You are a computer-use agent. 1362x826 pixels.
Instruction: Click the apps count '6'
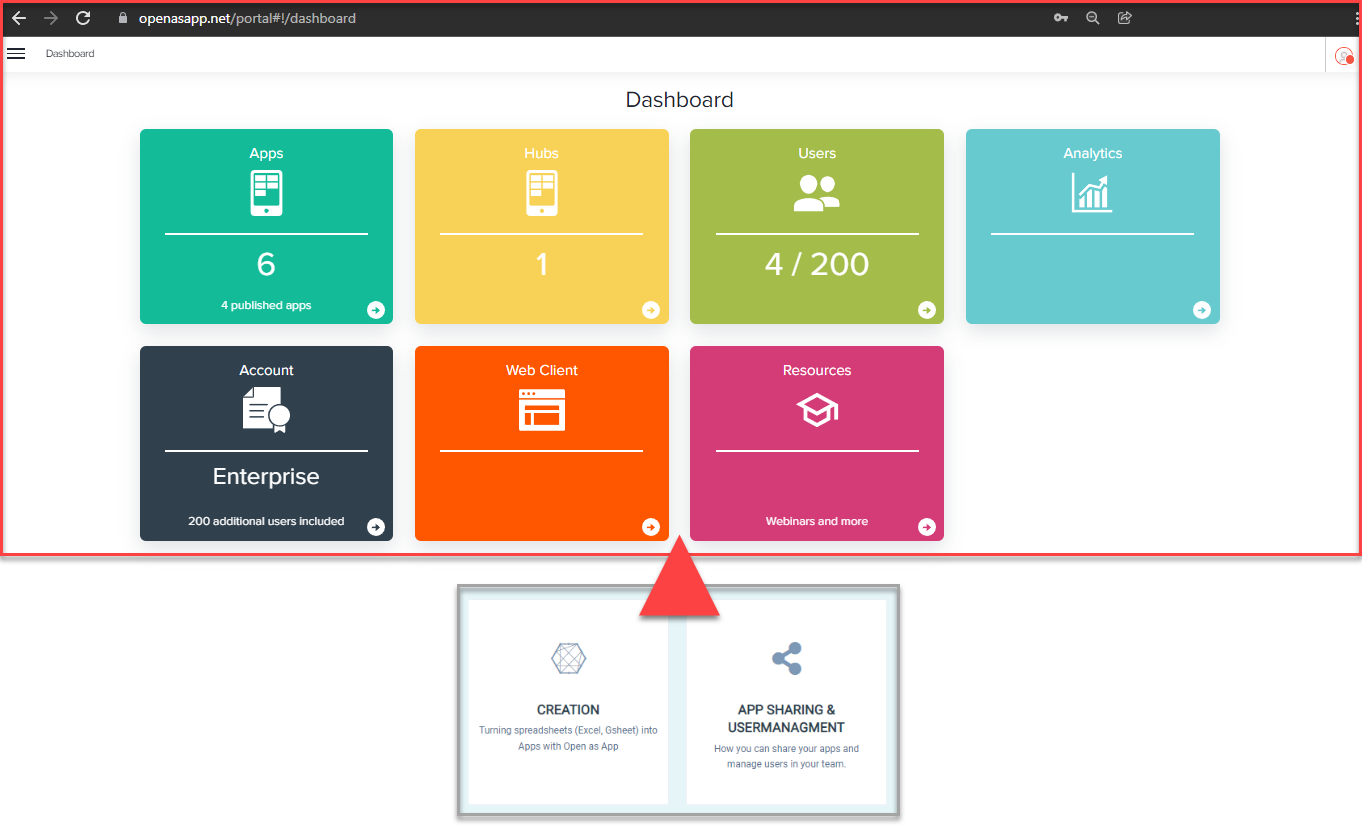point(266,264)
